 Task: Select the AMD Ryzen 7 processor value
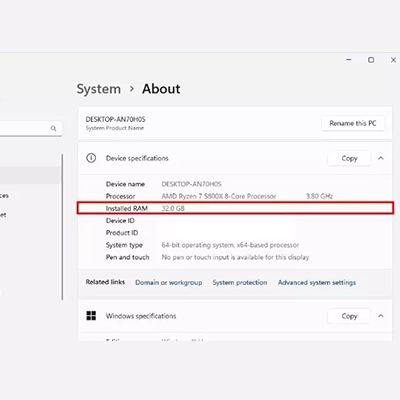click(219, 196)
